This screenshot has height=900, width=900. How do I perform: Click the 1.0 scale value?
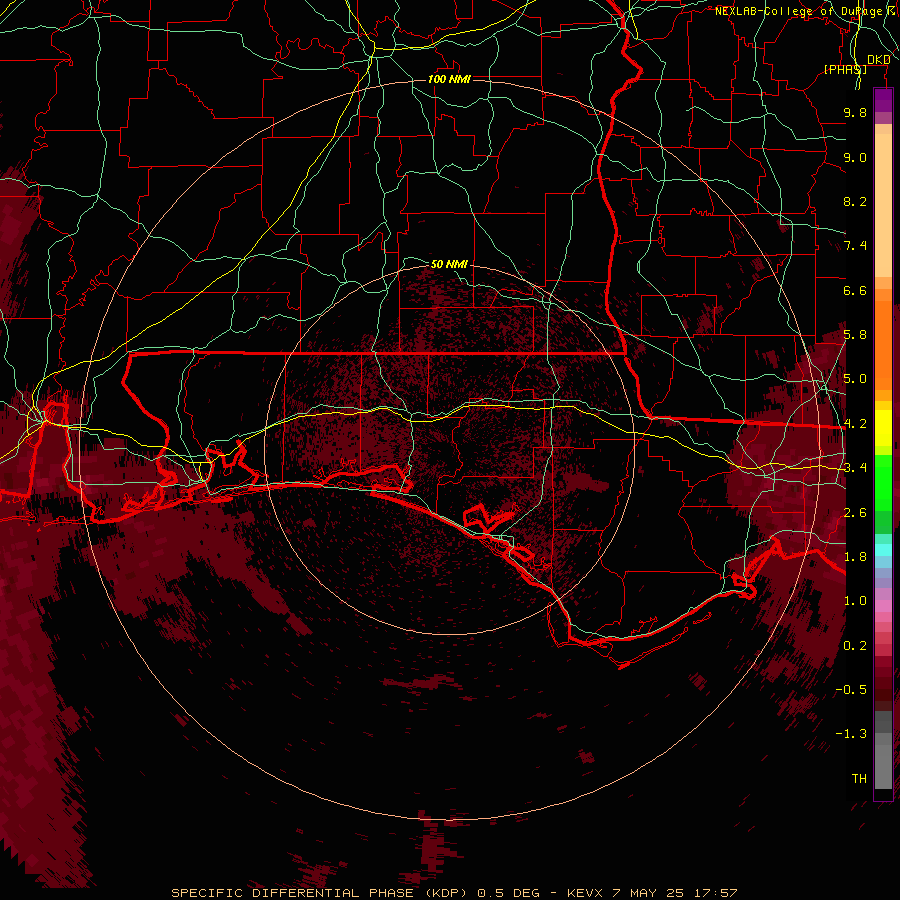[855, 601]
